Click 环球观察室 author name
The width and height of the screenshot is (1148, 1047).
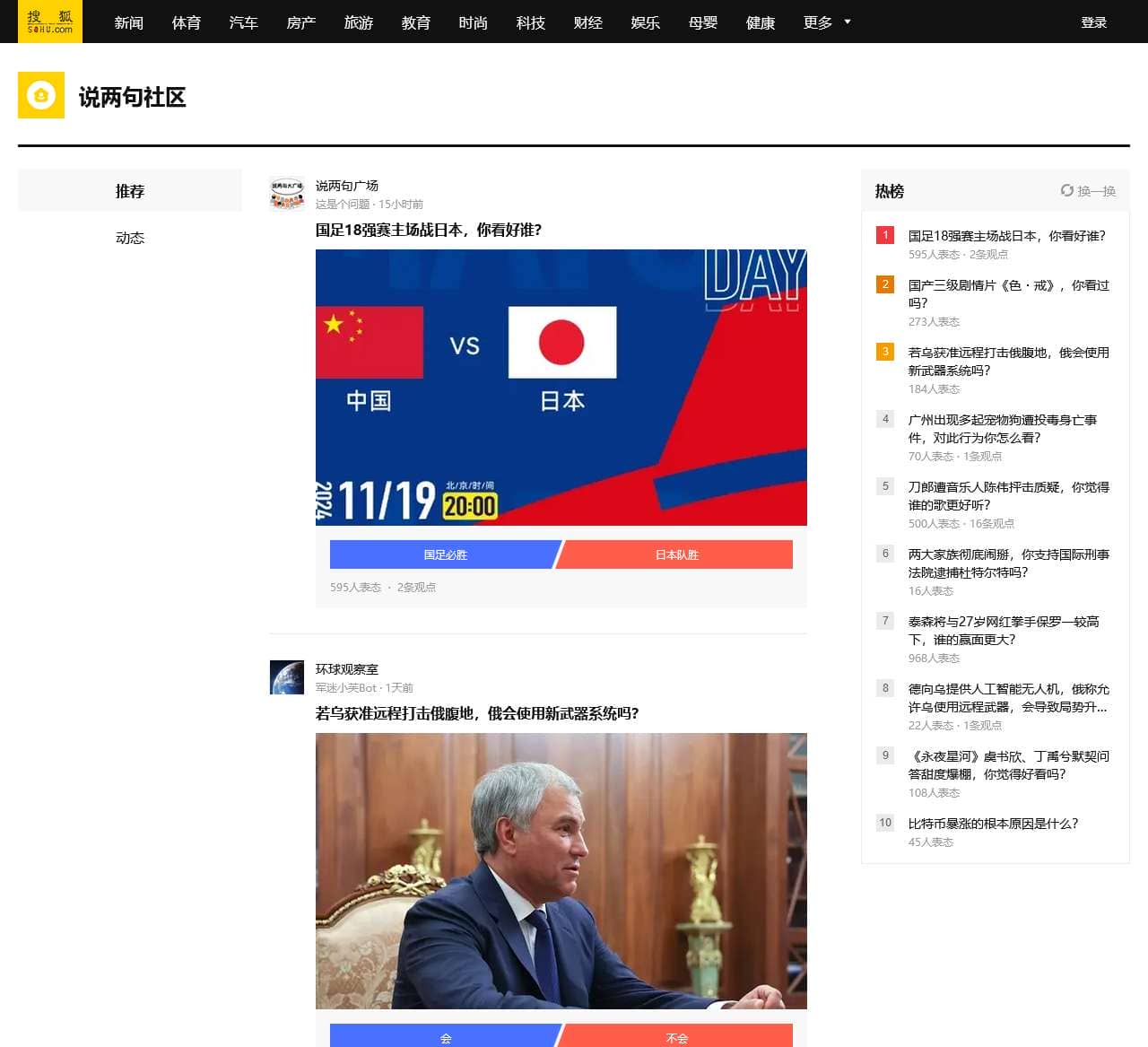tap(347, 669)
